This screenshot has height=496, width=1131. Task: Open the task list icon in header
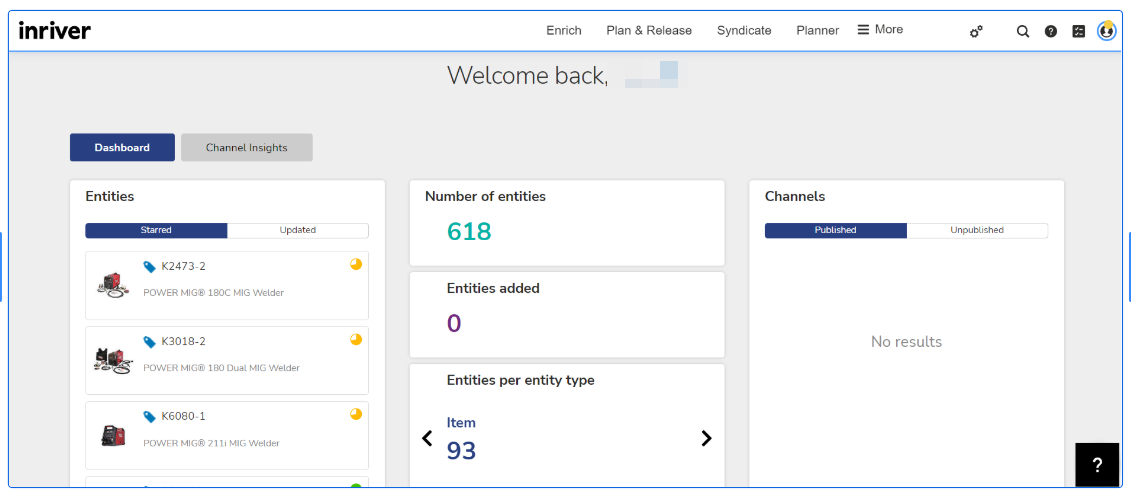[x=1078, y=31]
